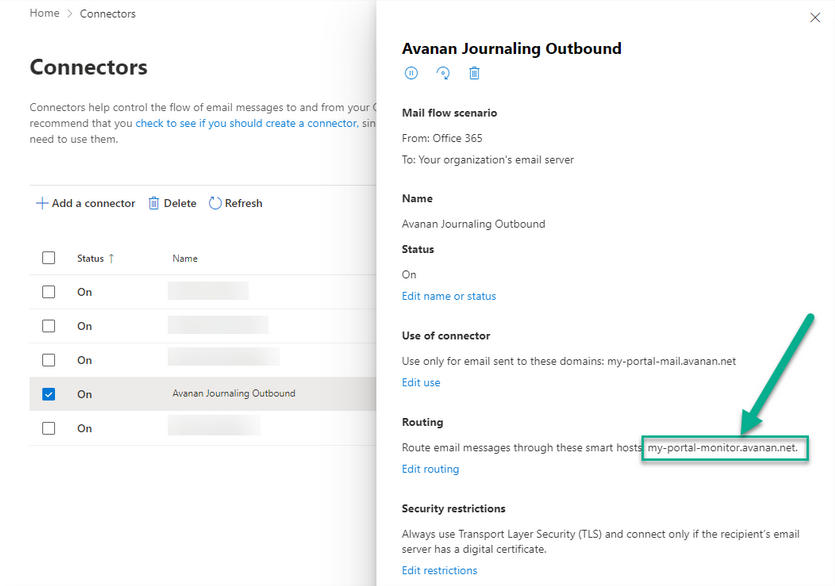Check the last connector row checkbox
The width and height of the screenshot is (835, 586).
[x=48, y=428]
